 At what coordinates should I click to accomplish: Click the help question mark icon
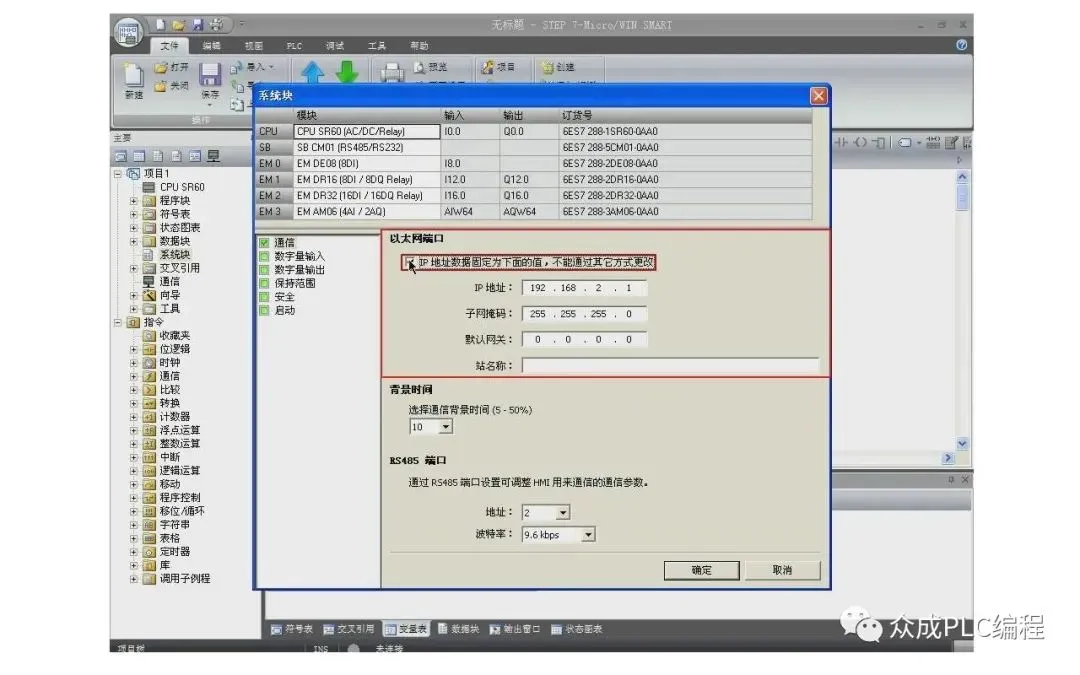[x=962, y=45]
